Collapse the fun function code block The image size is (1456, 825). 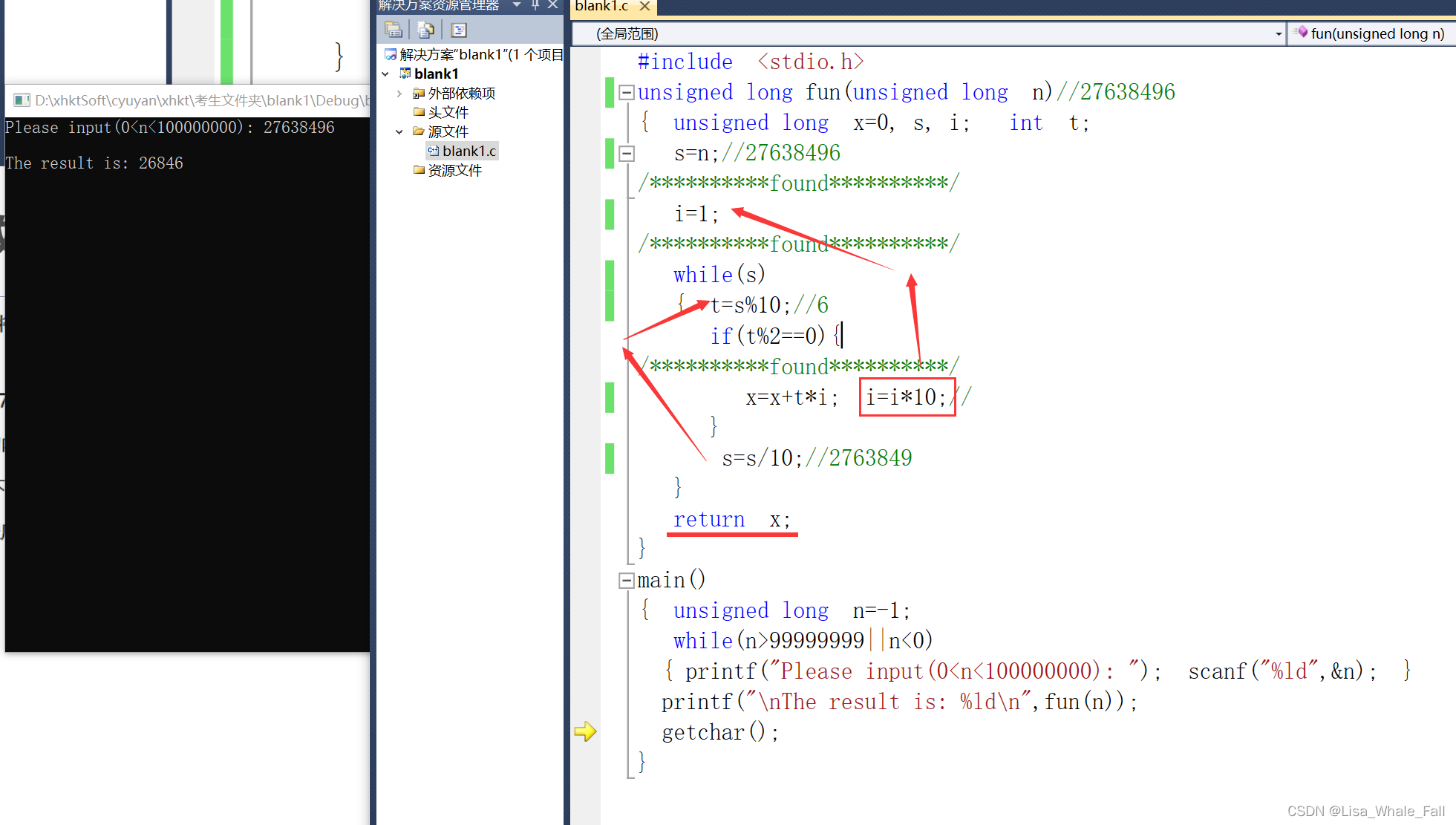(x=626, y=93)
